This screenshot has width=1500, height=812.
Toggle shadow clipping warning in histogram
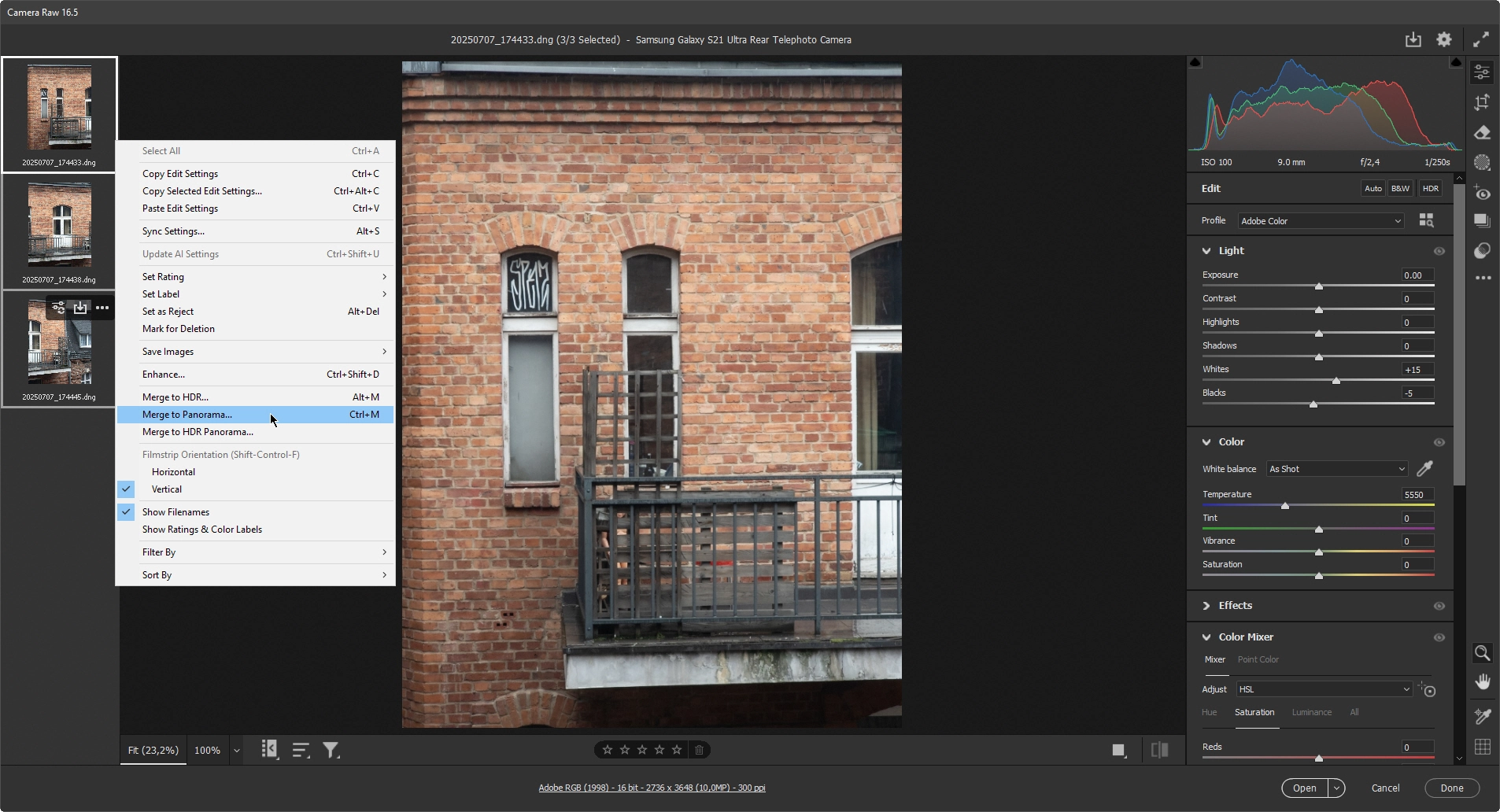[x=1195, y=62]
